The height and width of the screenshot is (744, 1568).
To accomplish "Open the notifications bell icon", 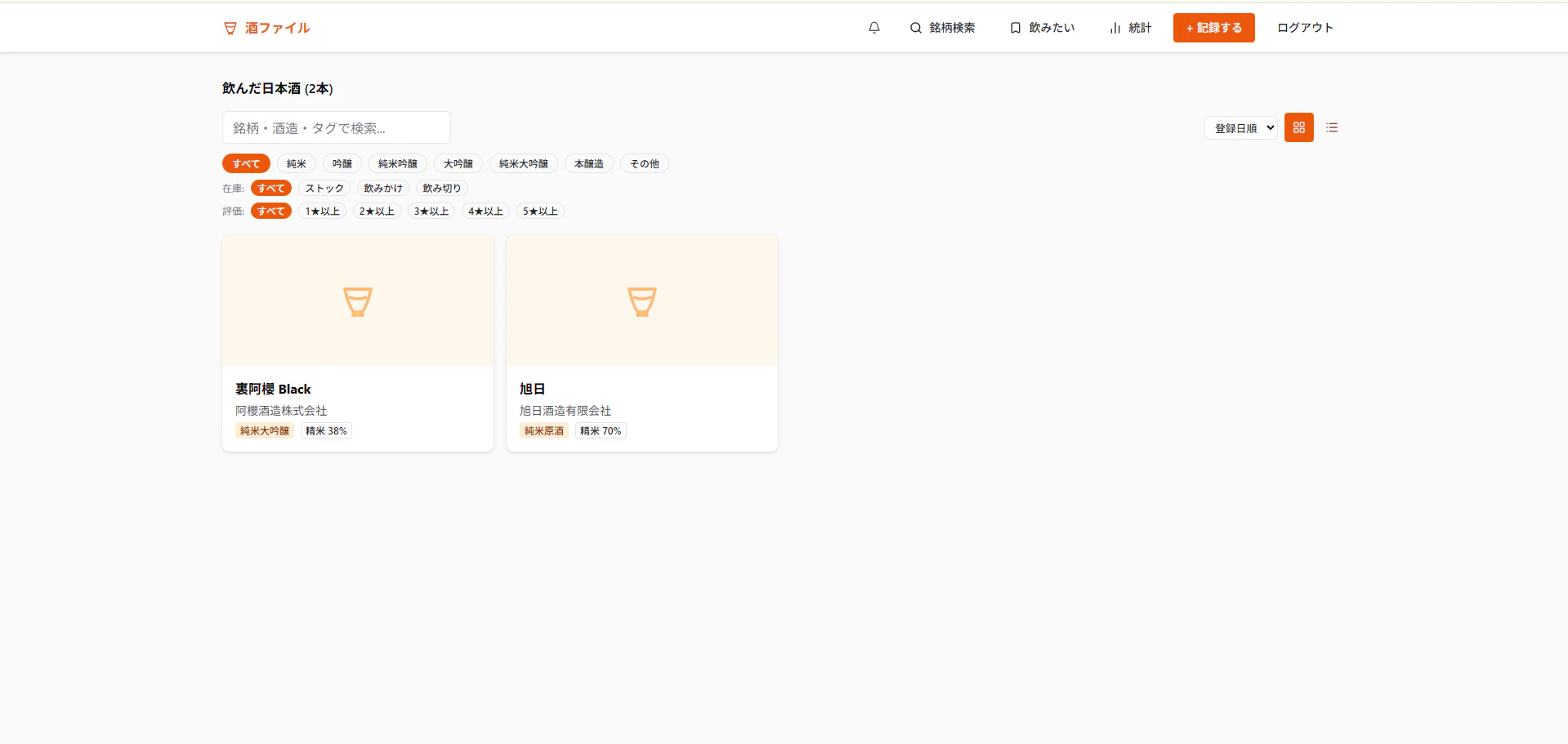I will pyautogui.click(x=874, y=28).
